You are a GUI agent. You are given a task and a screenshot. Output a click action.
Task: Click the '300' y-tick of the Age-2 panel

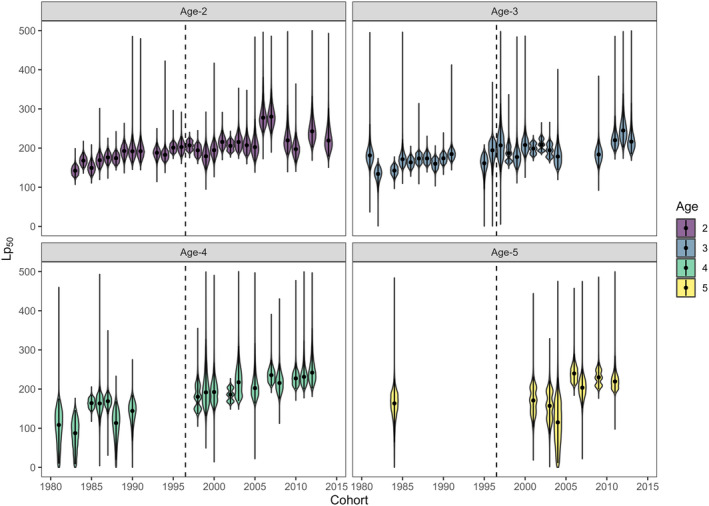pyautogui.click(x=29, y=109)
